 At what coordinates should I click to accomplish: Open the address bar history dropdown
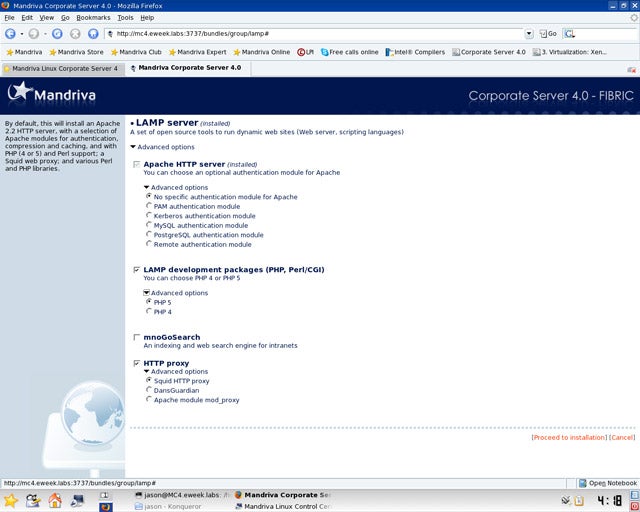pos(529,34)
